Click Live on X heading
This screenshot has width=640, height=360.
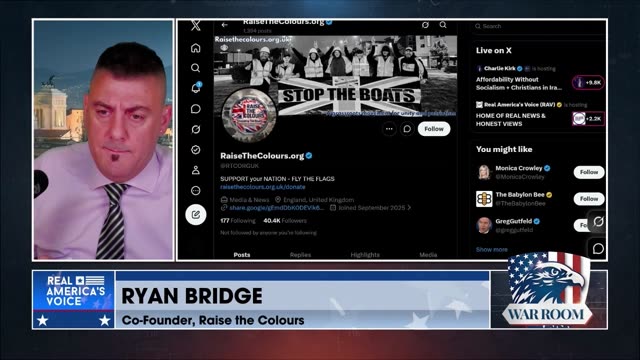coord(493,51)
